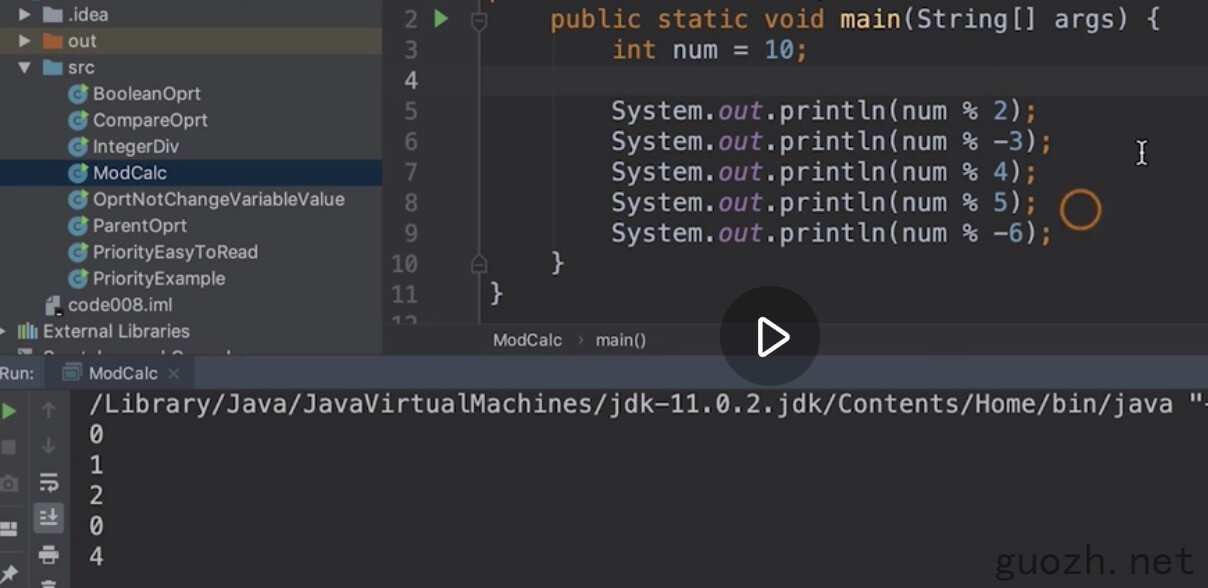Image resolution: width=1208 pixels, height=588 pixels.
Task: Click line number 4 in the editor gutter
Action: (x=411, y=80)
